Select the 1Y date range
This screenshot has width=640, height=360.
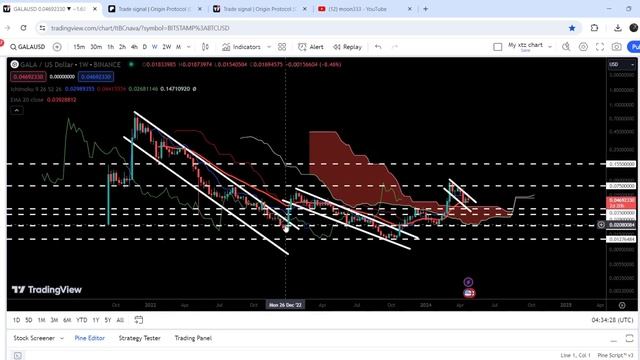[x=96, y=320]
